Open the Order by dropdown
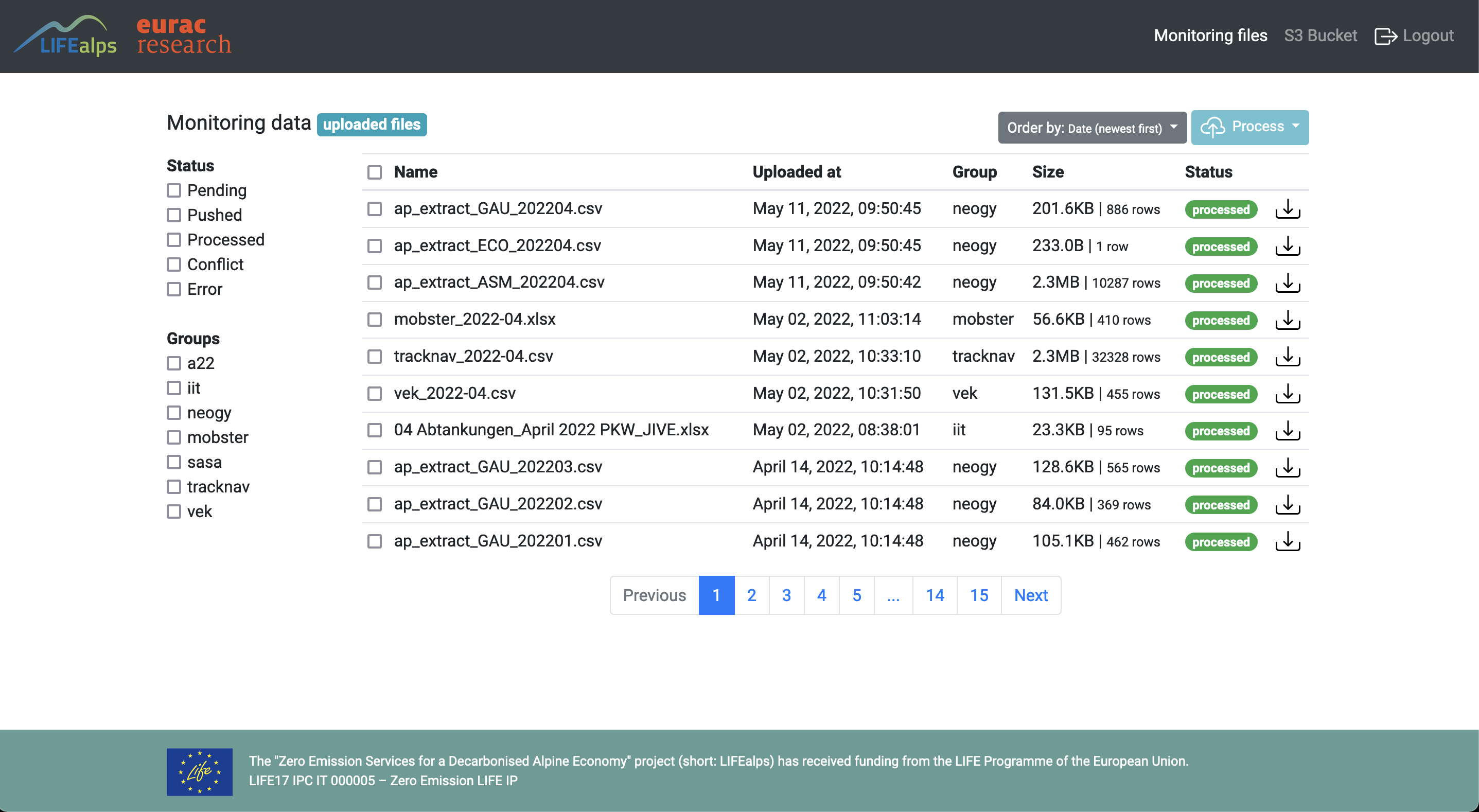Viewport: 1479px width, 812px height. (x=1092, y=128)
